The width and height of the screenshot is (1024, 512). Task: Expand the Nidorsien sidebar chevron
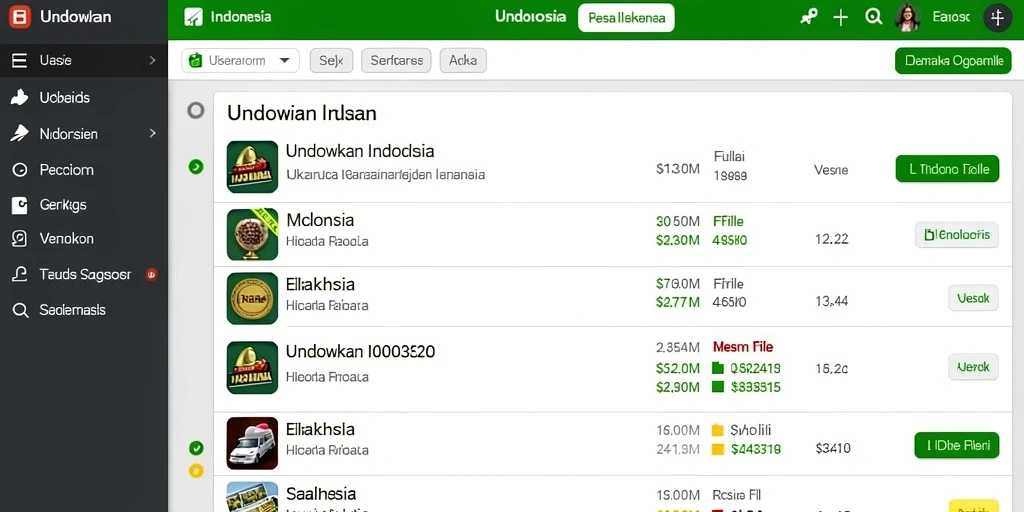pos(152,133)
